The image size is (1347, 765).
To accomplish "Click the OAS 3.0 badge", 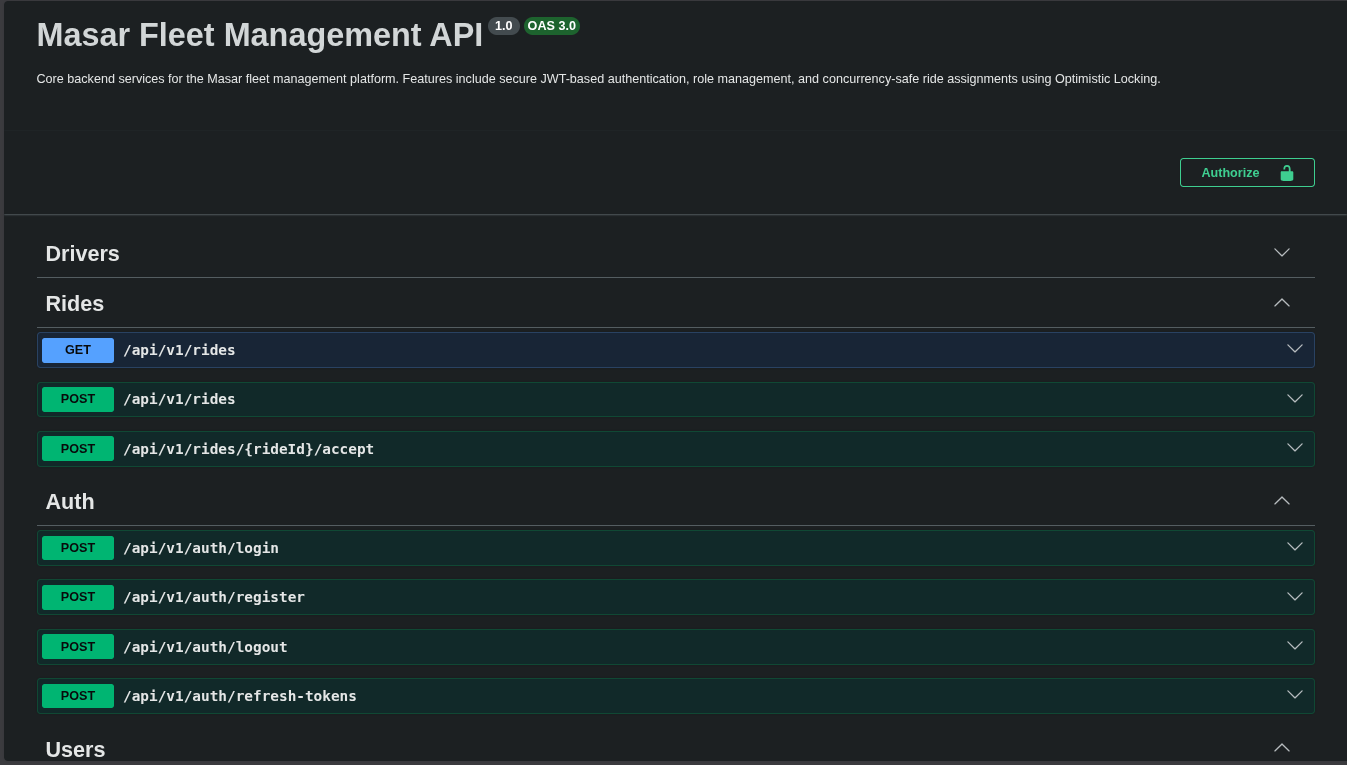I will 552,26.
